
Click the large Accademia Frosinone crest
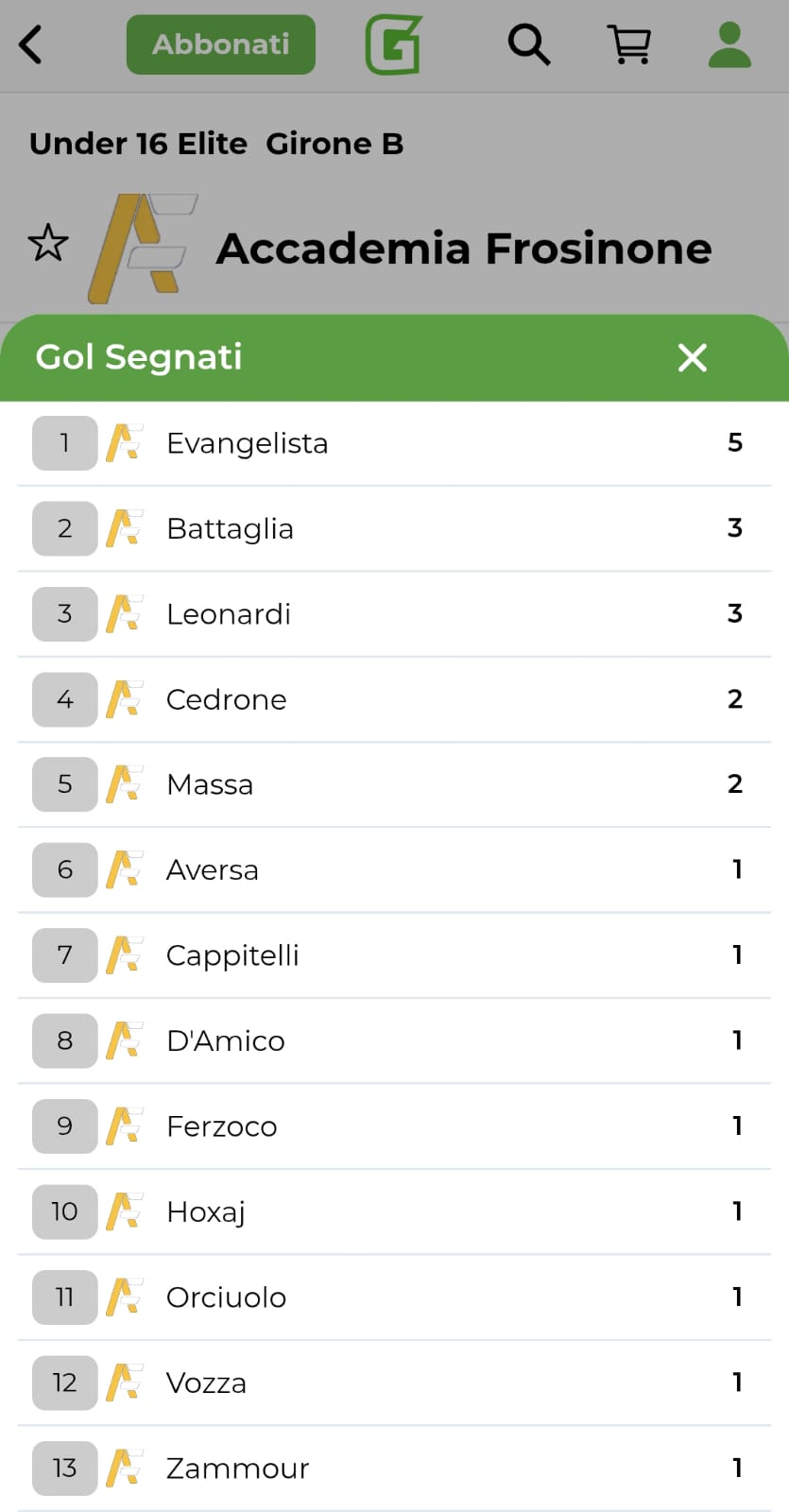pos(142,248)
